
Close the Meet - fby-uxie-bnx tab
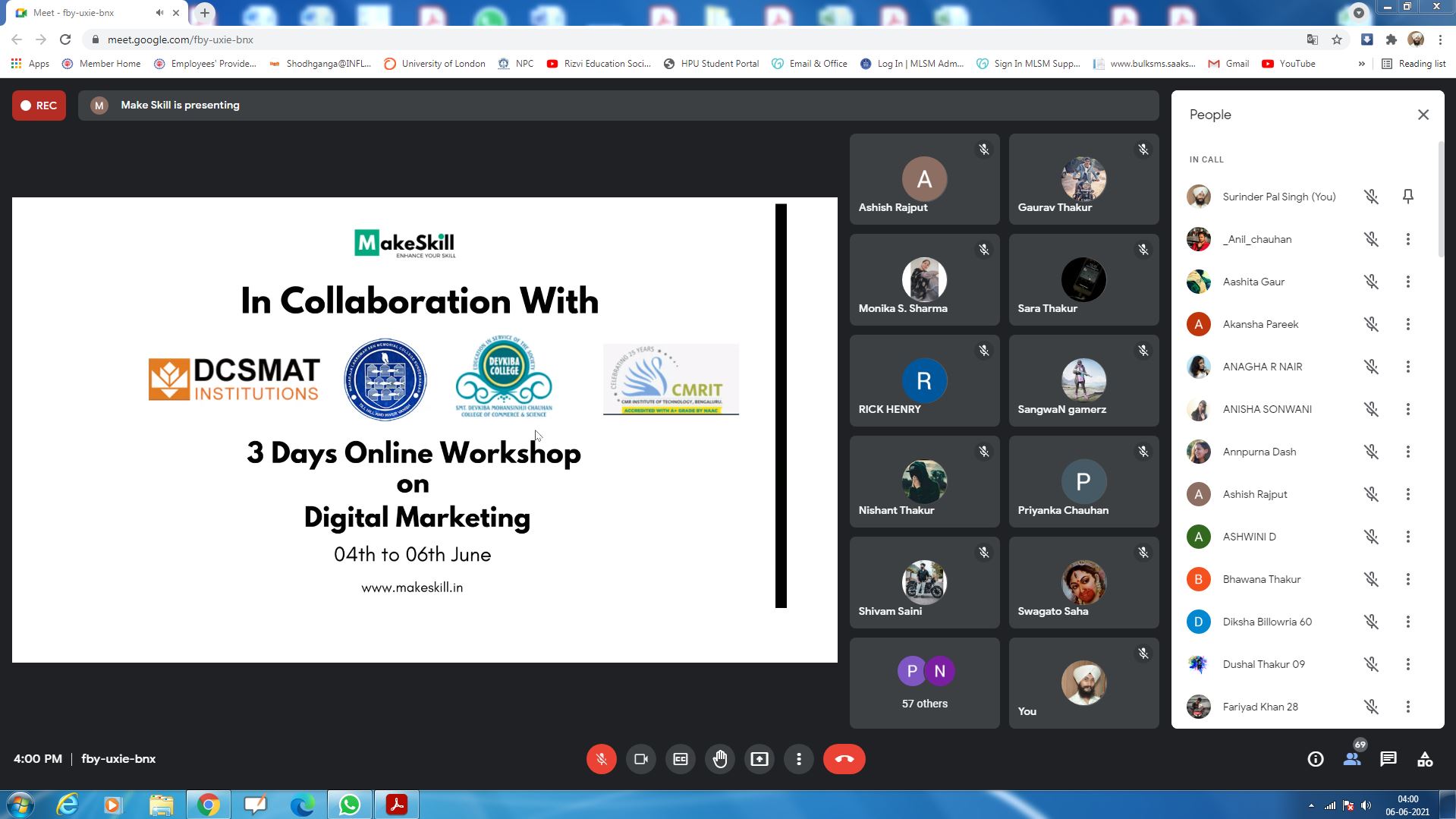click(x=177, y=13)
